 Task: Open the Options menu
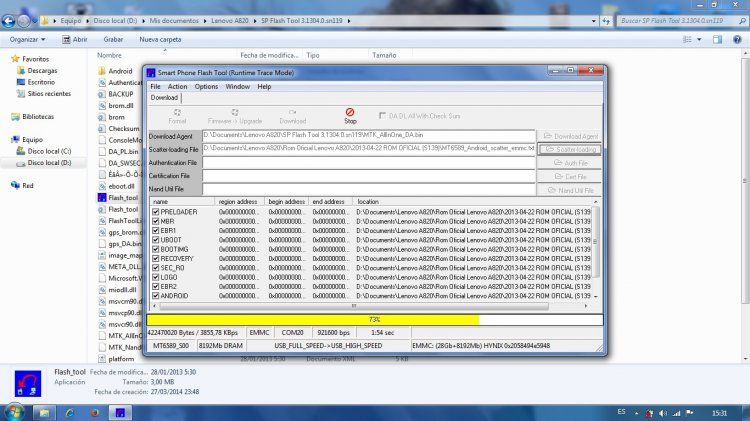click(x=206, y=87)
